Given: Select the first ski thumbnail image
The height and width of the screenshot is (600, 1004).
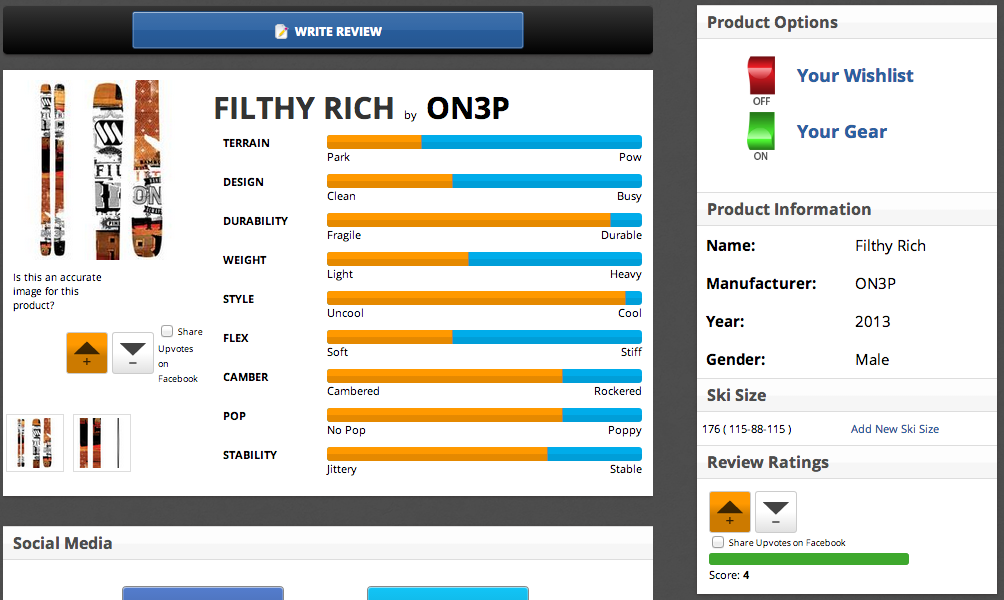Looking at the screenshot, I should pyautogui.click(x=35, y=443).
